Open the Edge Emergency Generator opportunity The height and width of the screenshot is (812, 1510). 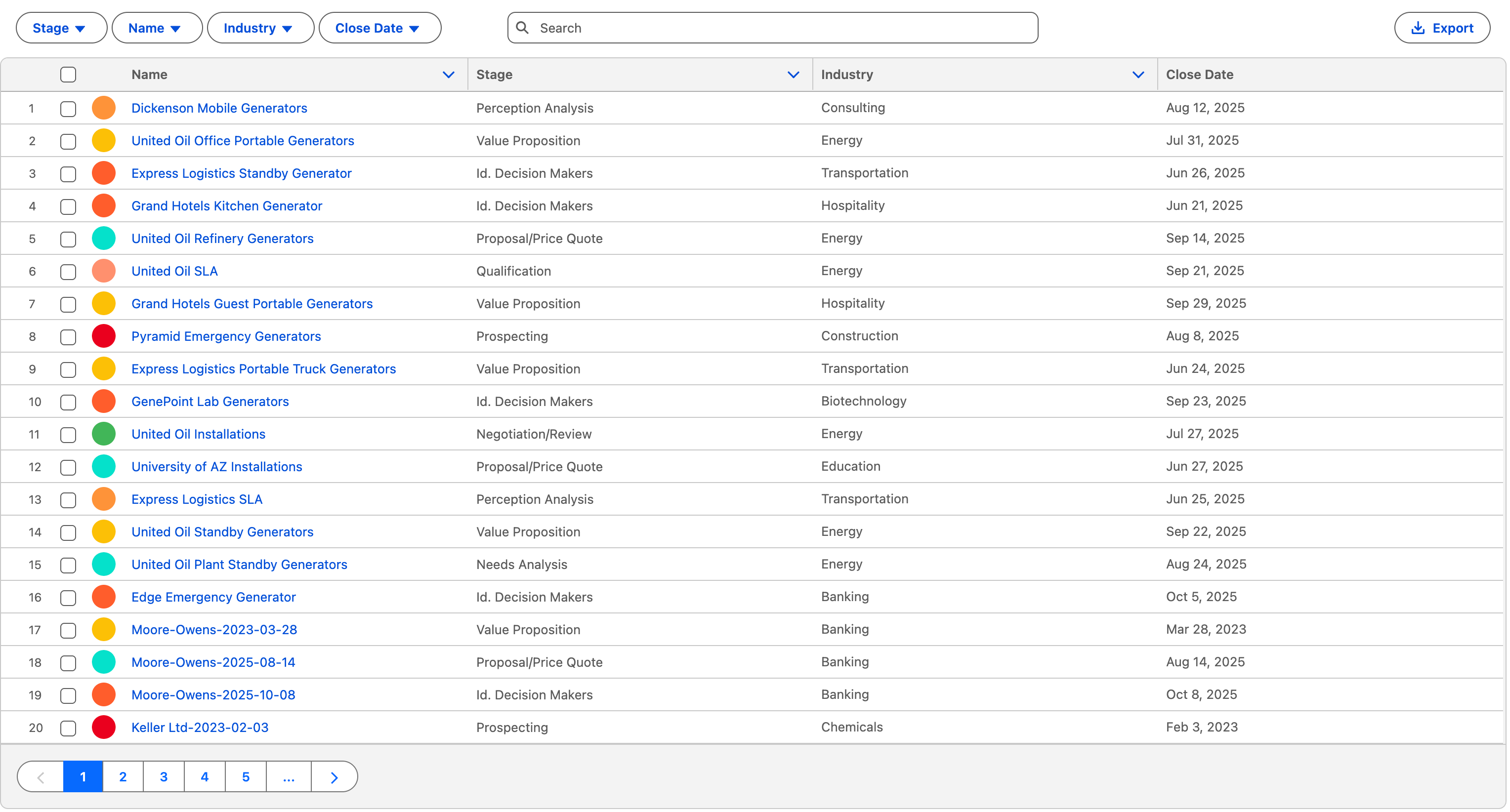tap(213, 597)
